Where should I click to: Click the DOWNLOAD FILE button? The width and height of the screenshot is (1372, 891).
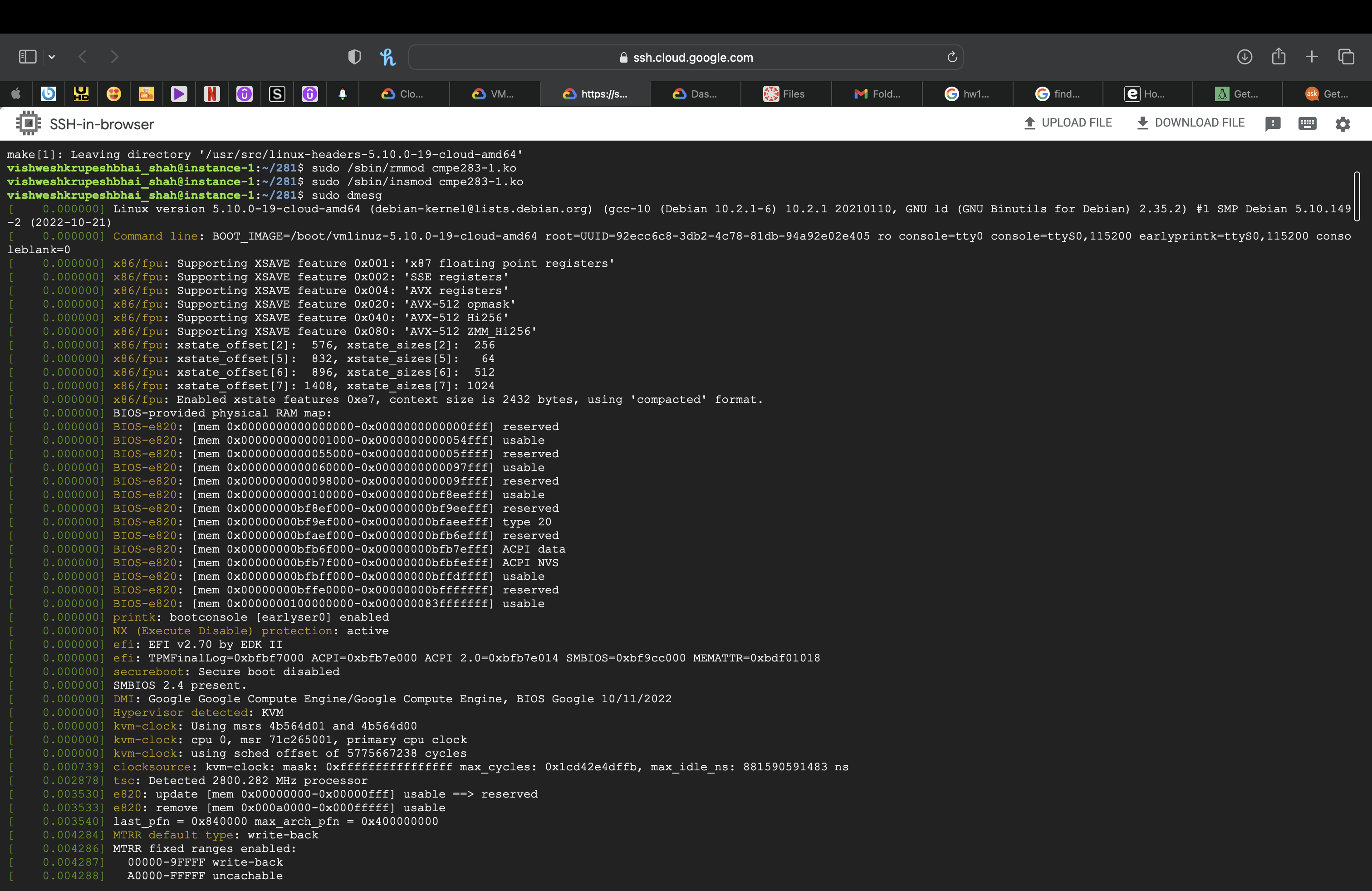[1191, 123]
